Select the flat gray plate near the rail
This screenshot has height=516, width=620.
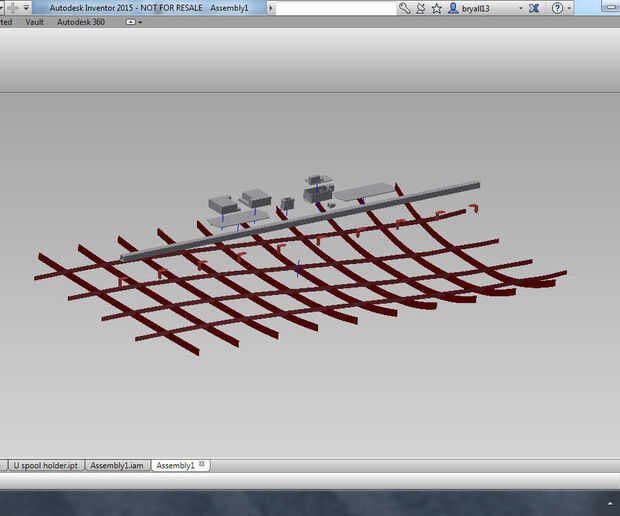tap(365, 192)
